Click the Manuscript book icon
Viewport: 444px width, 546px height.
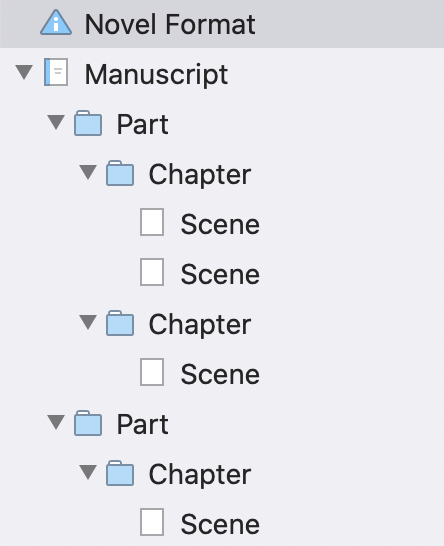pyautogui.click(x=56, y=72)
